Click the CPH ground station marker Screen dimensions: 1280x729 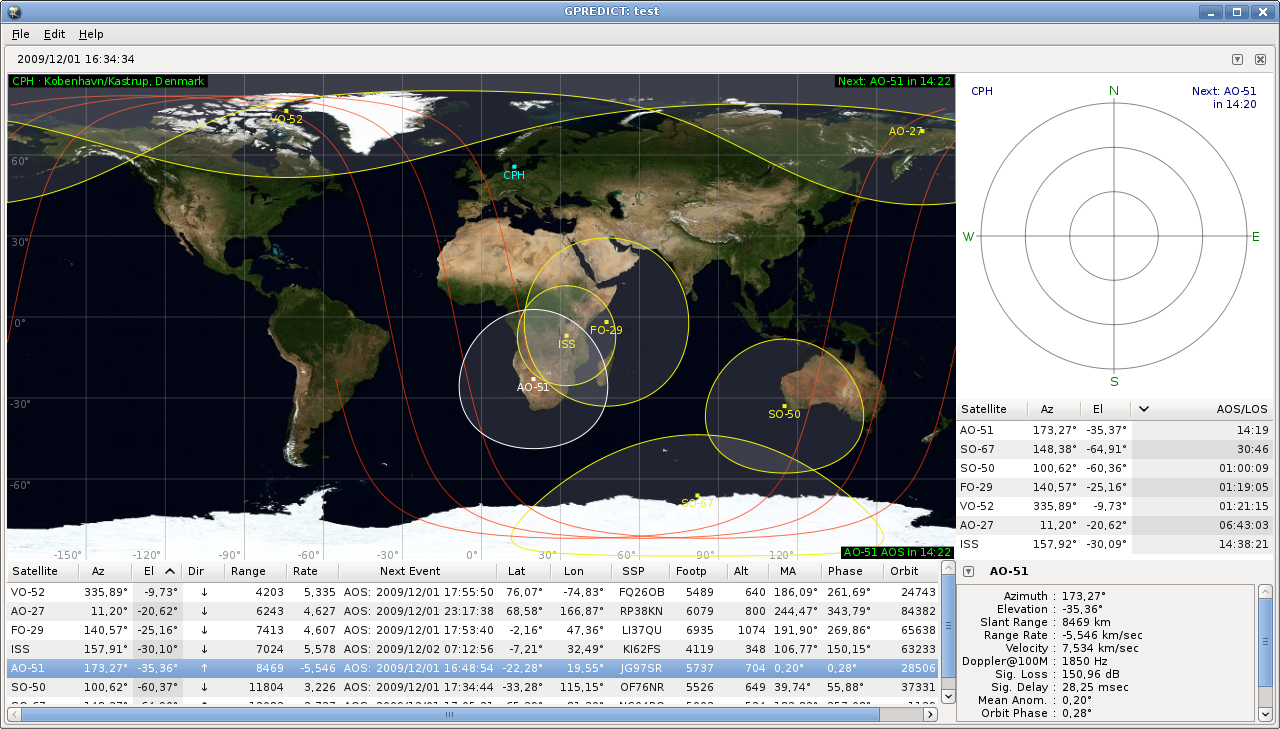pos(513,167)
